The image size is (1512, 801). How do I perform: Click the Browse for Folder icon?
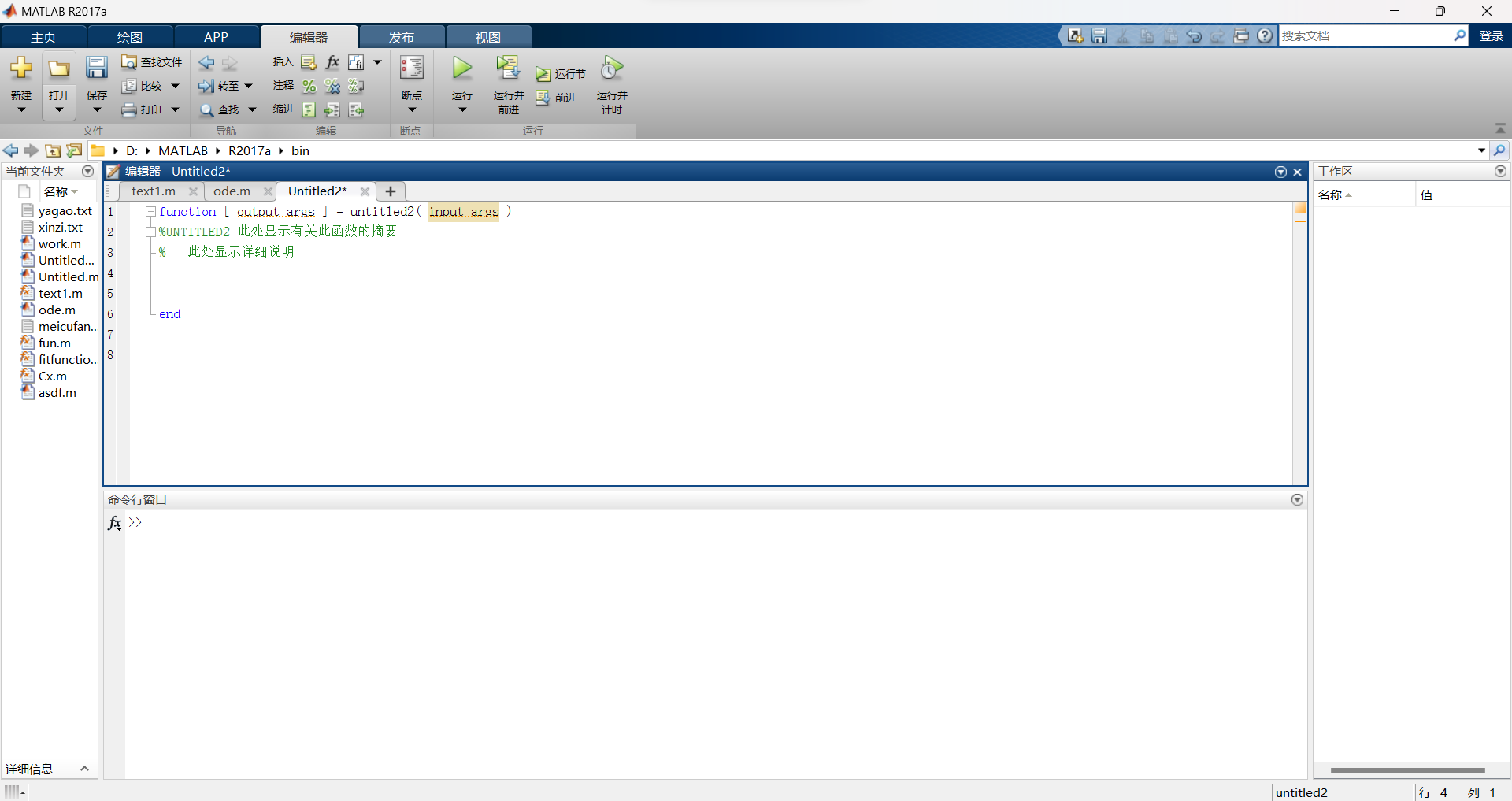74,150
